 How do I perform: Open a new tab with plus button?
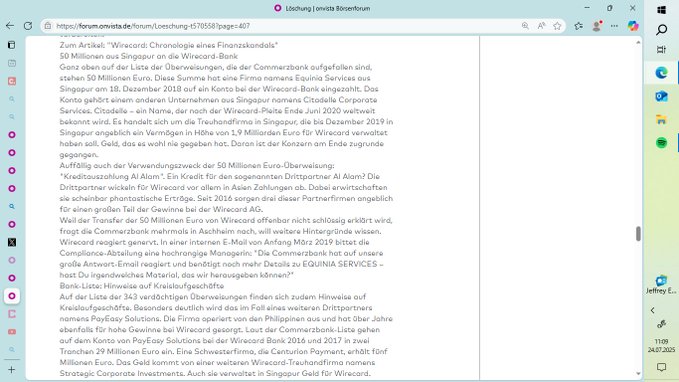[12, 369]
